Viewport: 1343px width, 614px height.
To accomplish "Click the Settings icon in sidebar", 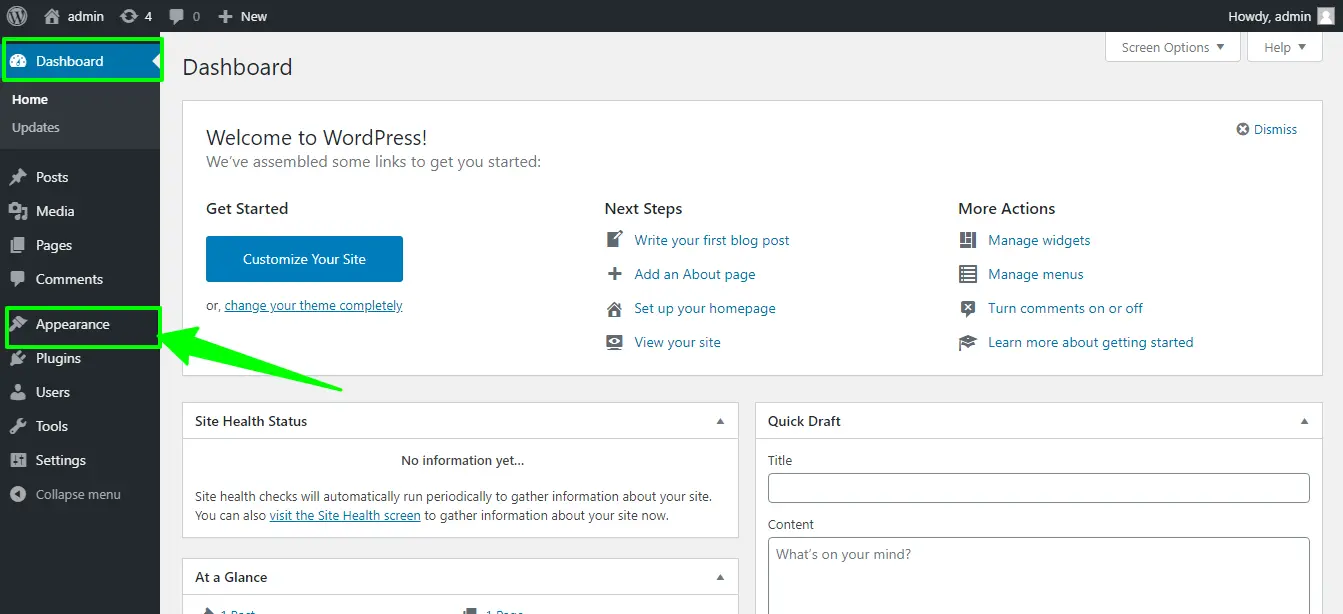I will tap(18, 460).
